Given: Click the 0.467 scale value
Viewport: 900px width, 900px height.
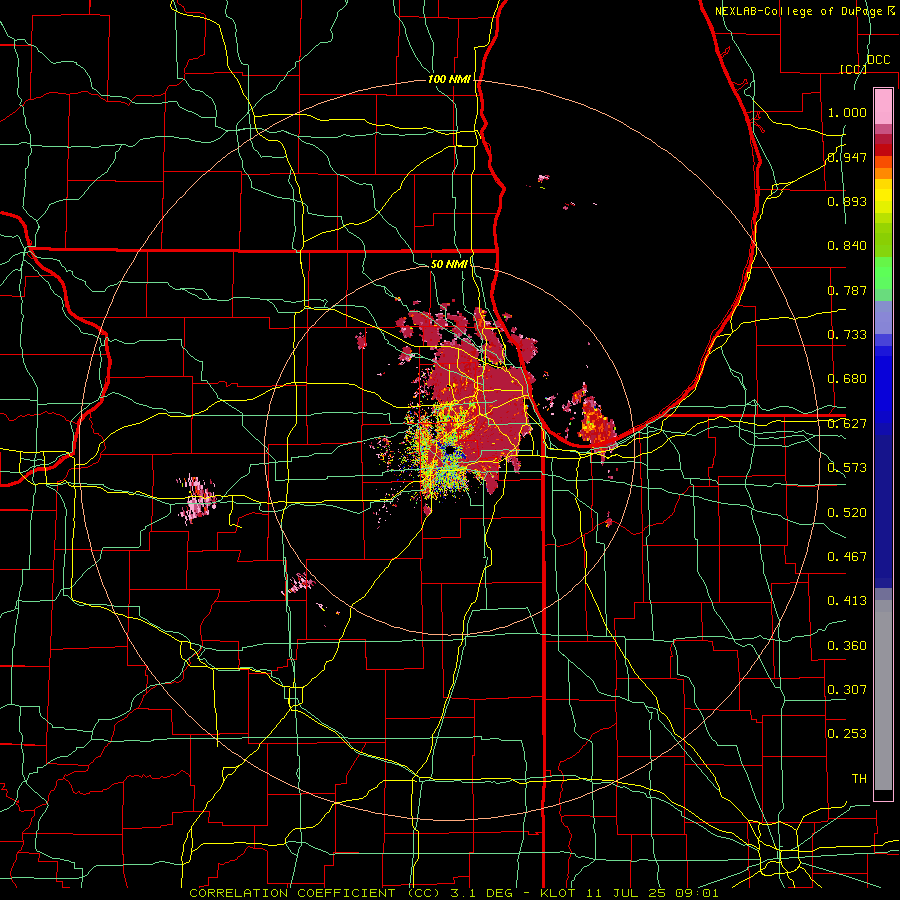Looking at the screenshot, I should 847,556.
